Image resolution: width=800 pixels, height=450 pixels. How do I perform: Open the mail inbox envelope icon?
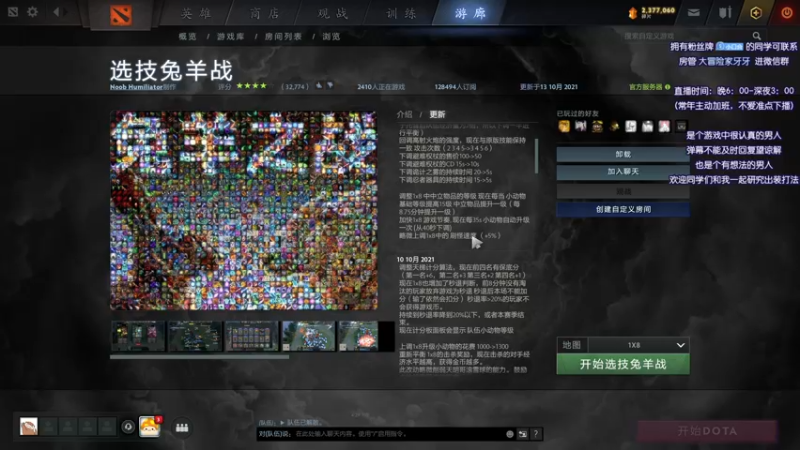click(x=693, y=13)
